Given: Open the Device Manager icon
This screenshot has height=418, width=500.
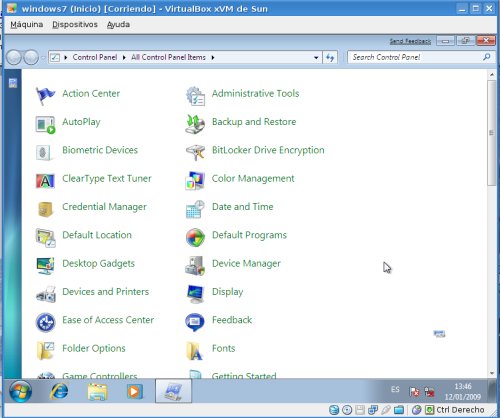Looking at the screenshot, I should click(x=195, y=266).
